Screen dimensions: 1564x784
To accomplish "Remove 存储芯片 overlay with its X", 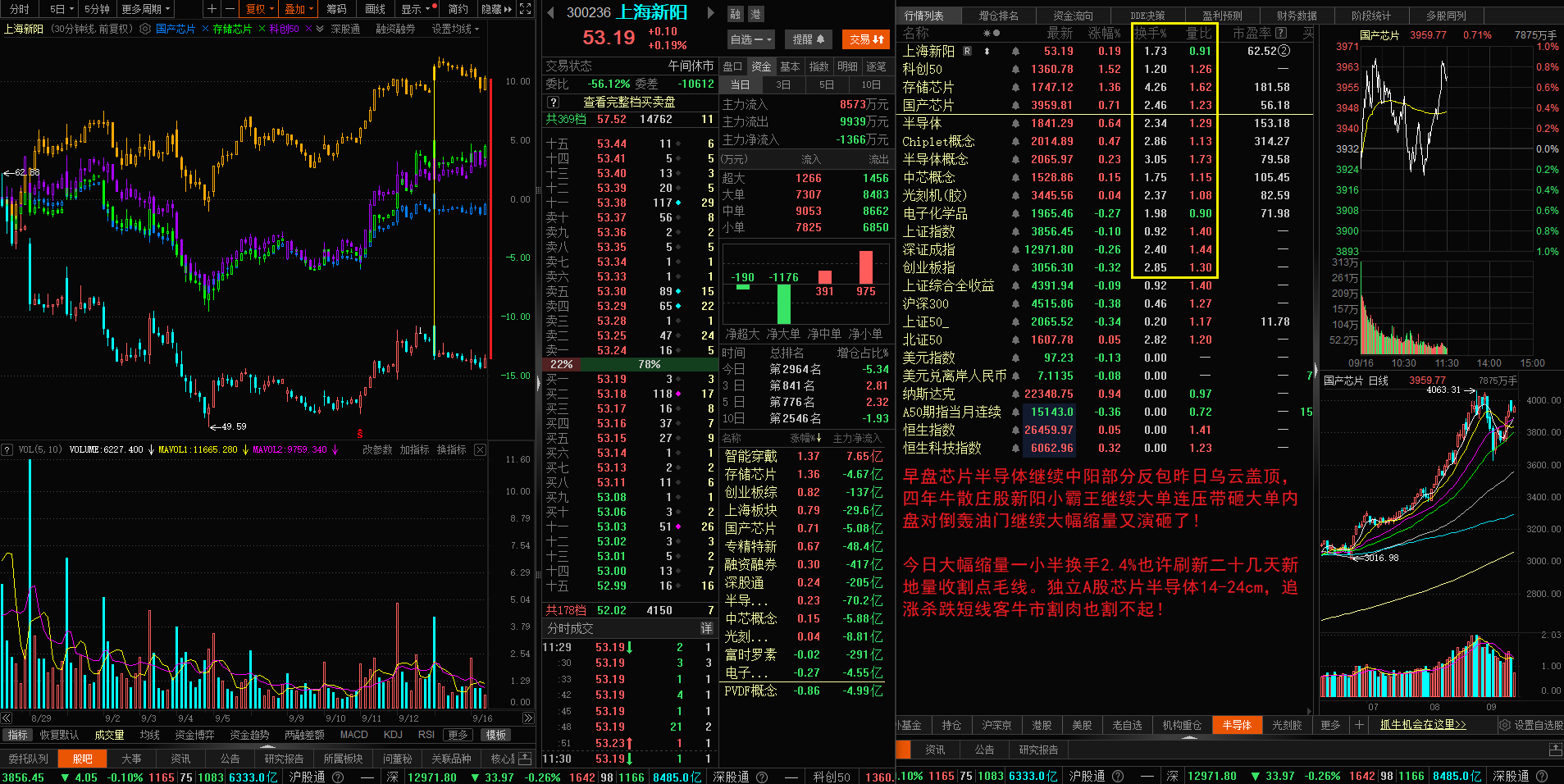I will click(x=262, y=29).
